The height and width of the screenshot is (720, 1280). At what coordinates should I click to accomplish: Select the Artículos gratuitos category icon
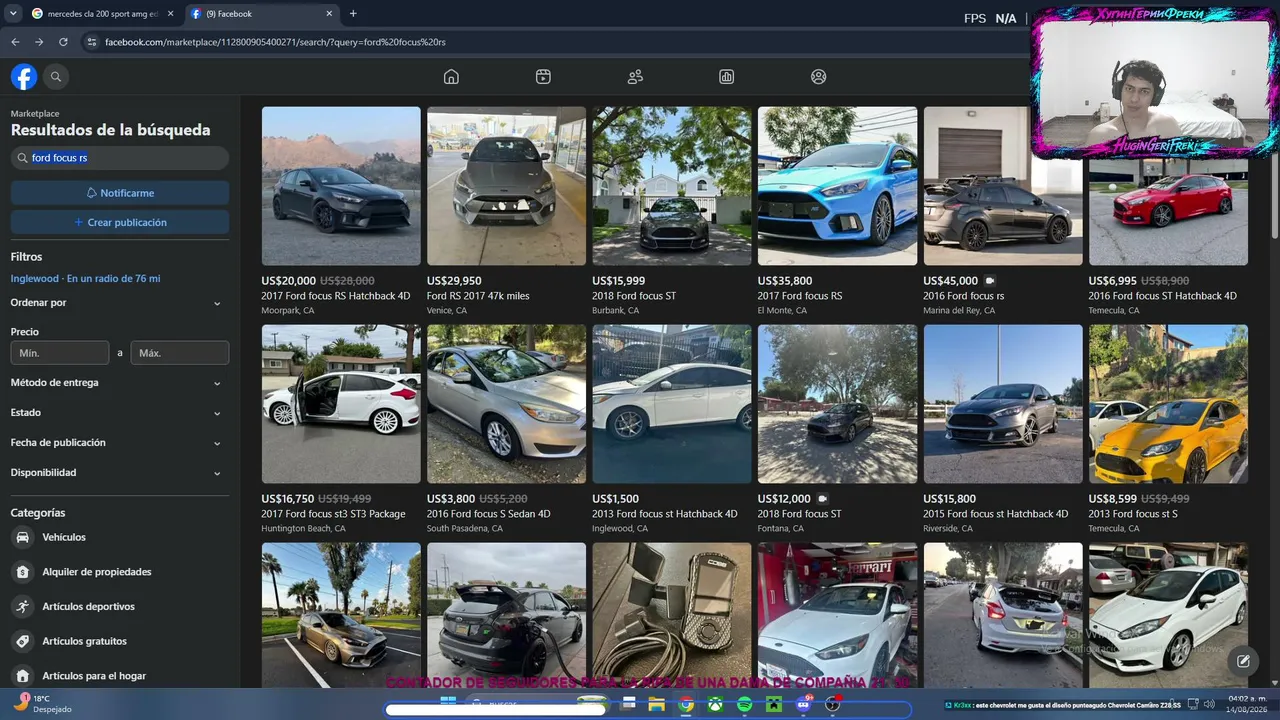[23, 641]
